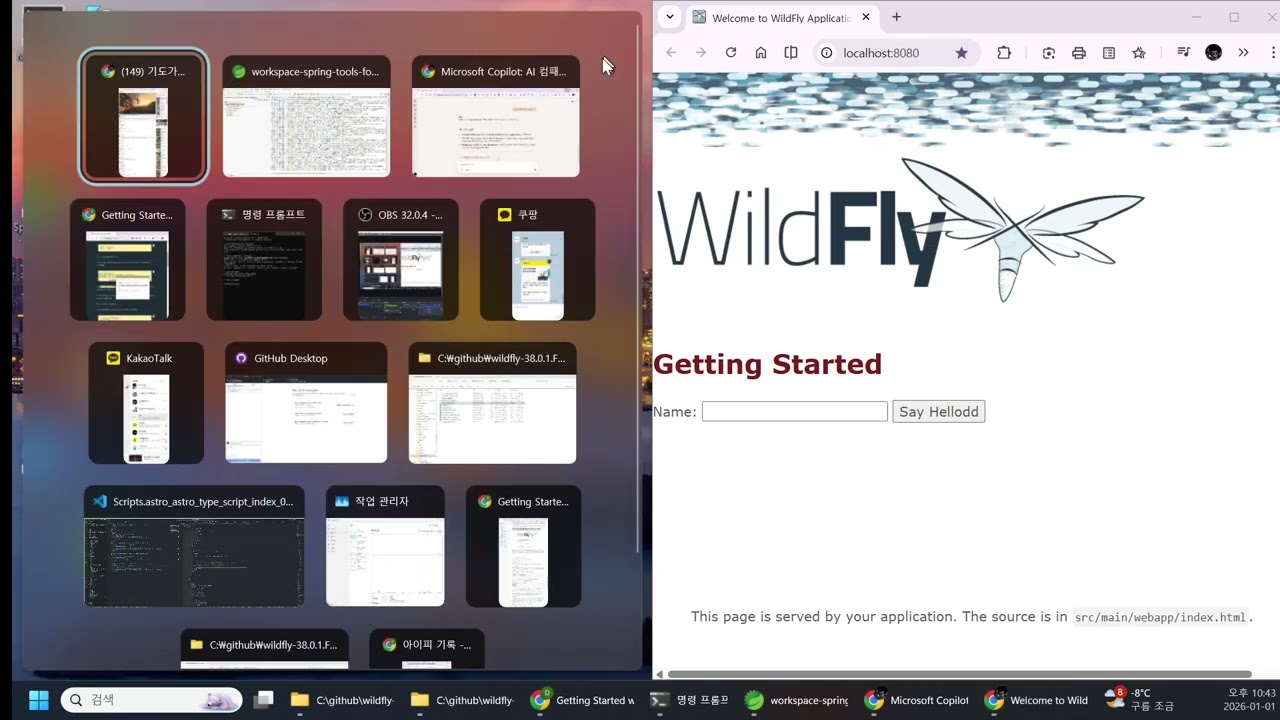This screenshot has width=1280, height=720.
Task: Open the browser profile avatar
Action: pyautogui.click(x=1213, y=53)
